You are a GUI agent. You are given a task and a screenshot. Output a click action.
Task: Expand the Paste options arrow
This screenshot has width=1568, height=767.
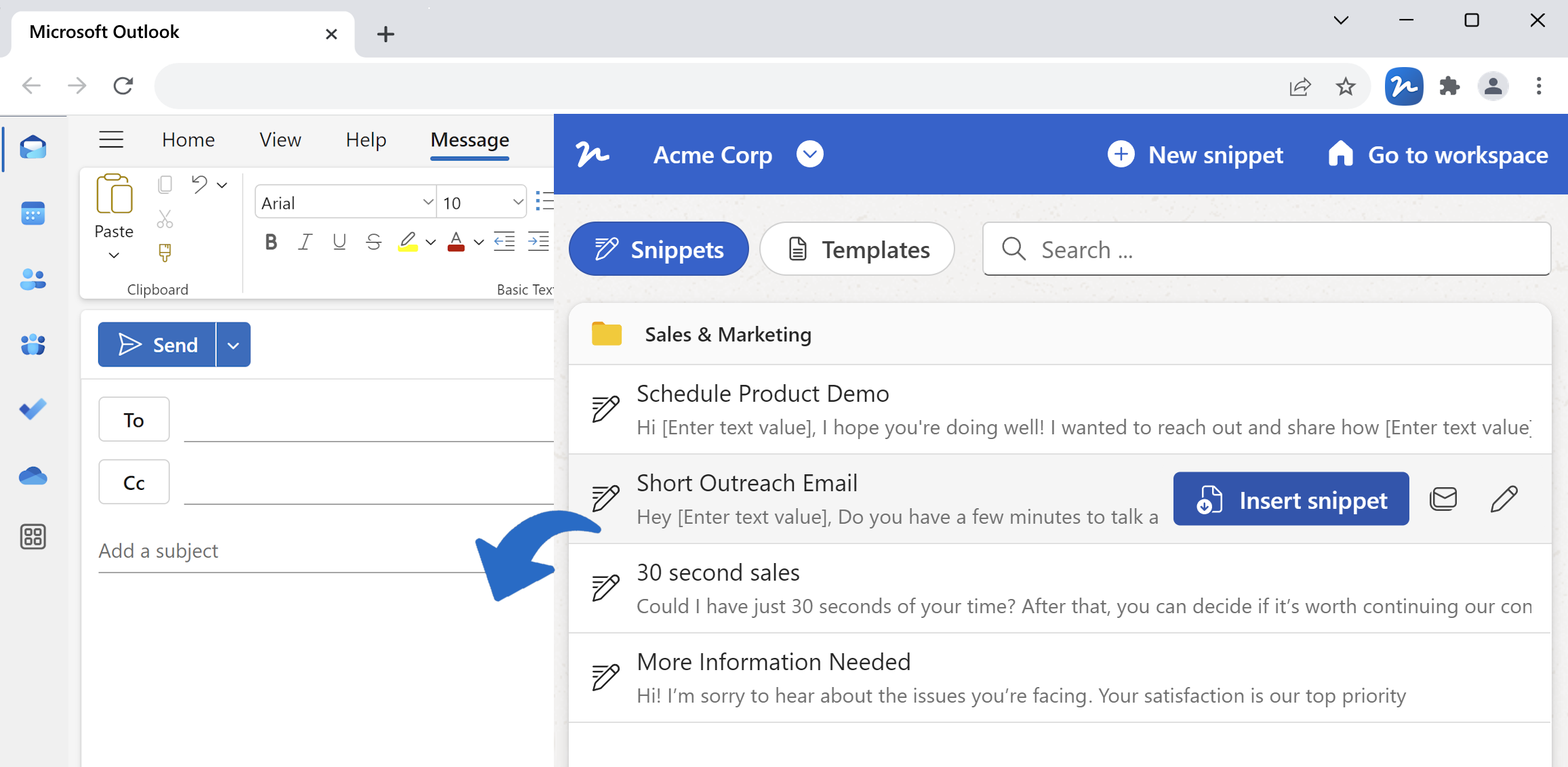[x=114, y=255]
